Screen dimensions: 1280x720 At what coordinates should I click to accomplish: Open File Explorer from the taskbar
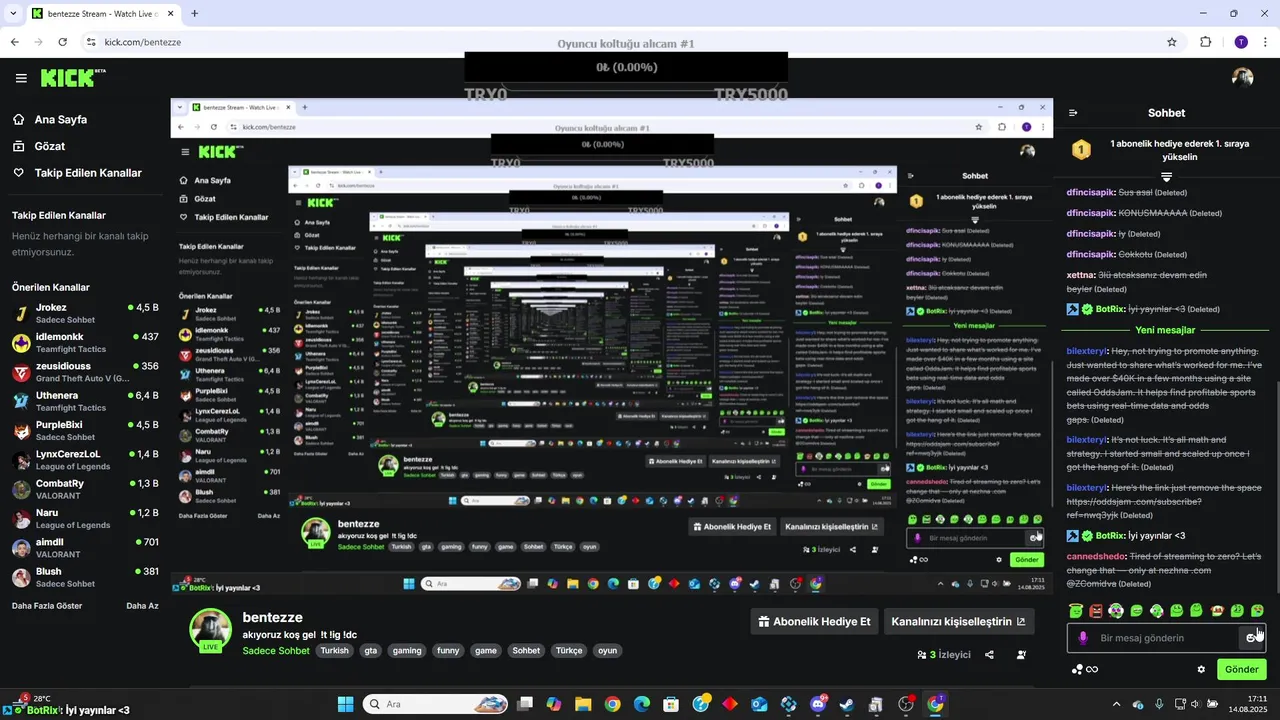click(x=583, y=704)
